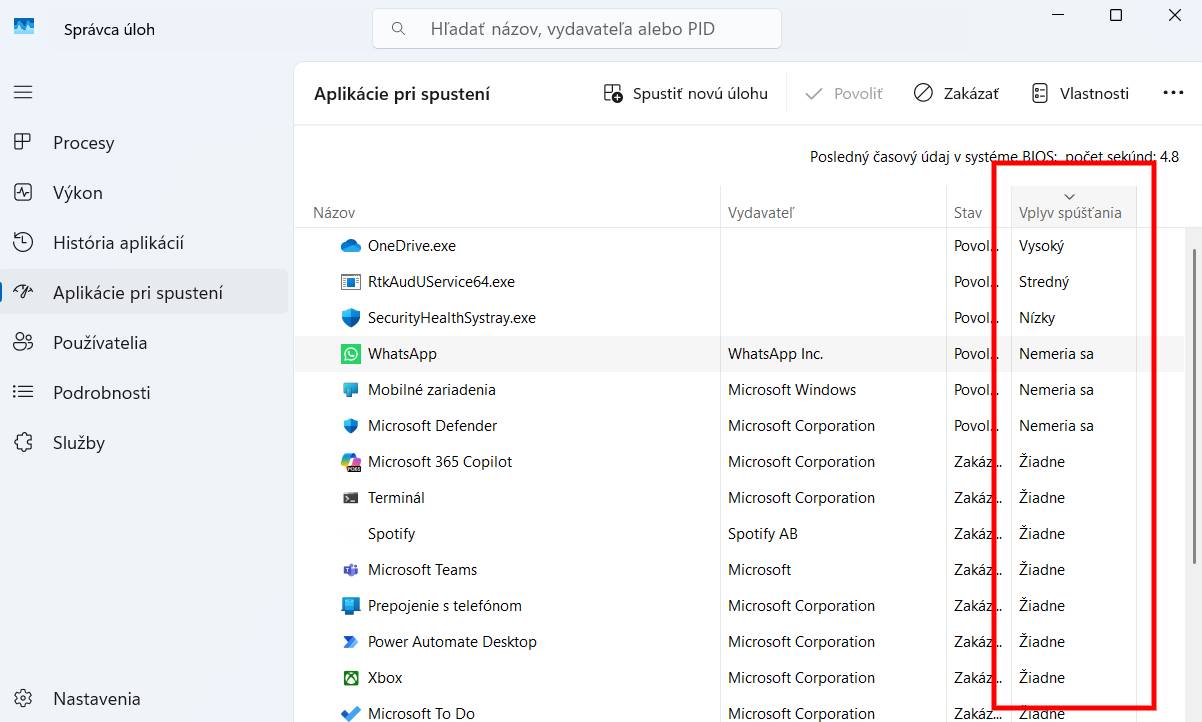Click the Prepojenie s telefónom icon
The height and width of the screenshot is (722, 1202).
350,605
